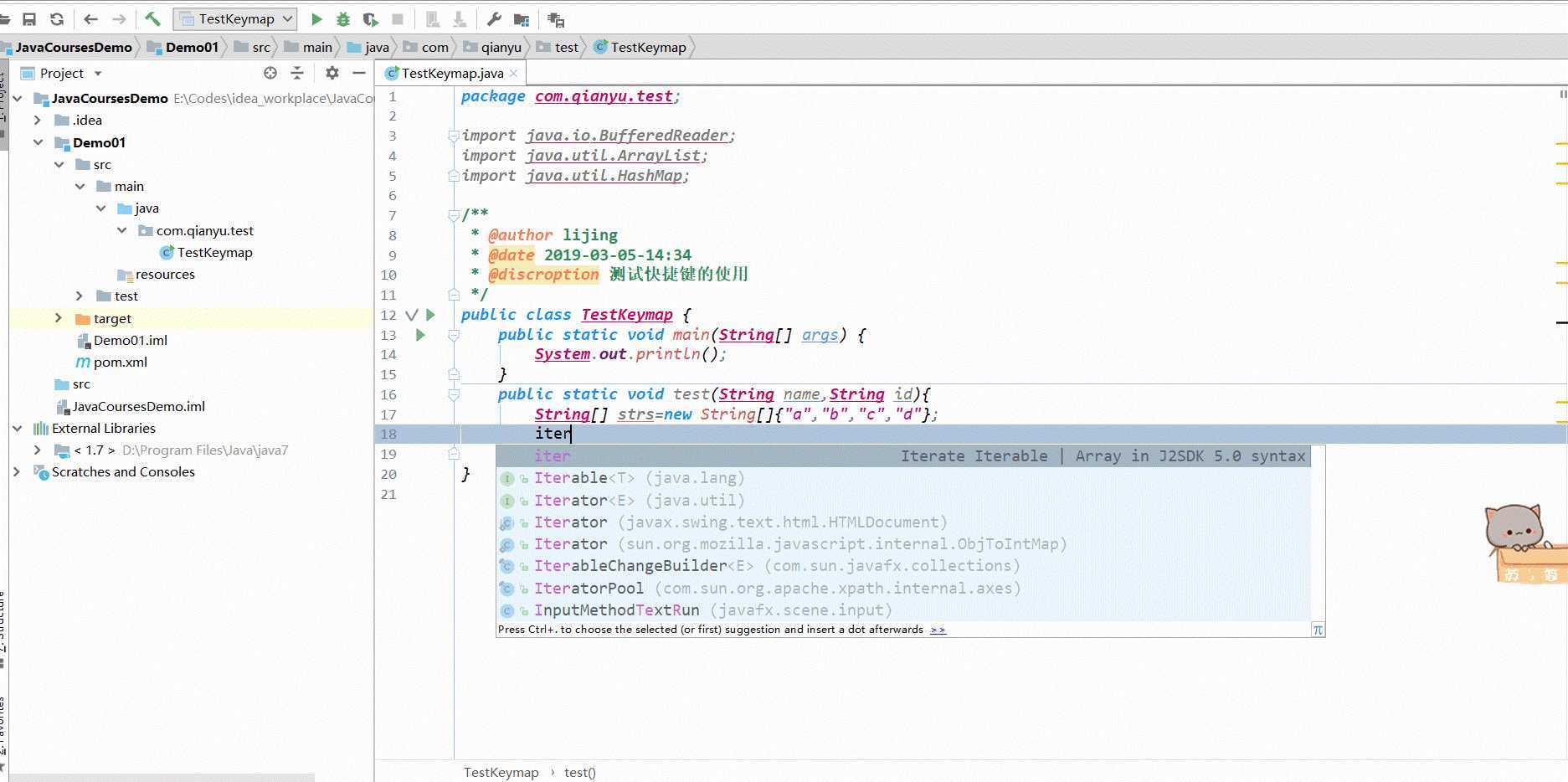Open Project Structure icon in the toolbar
The image size is (1568, 782).
[x=522, y=18]
